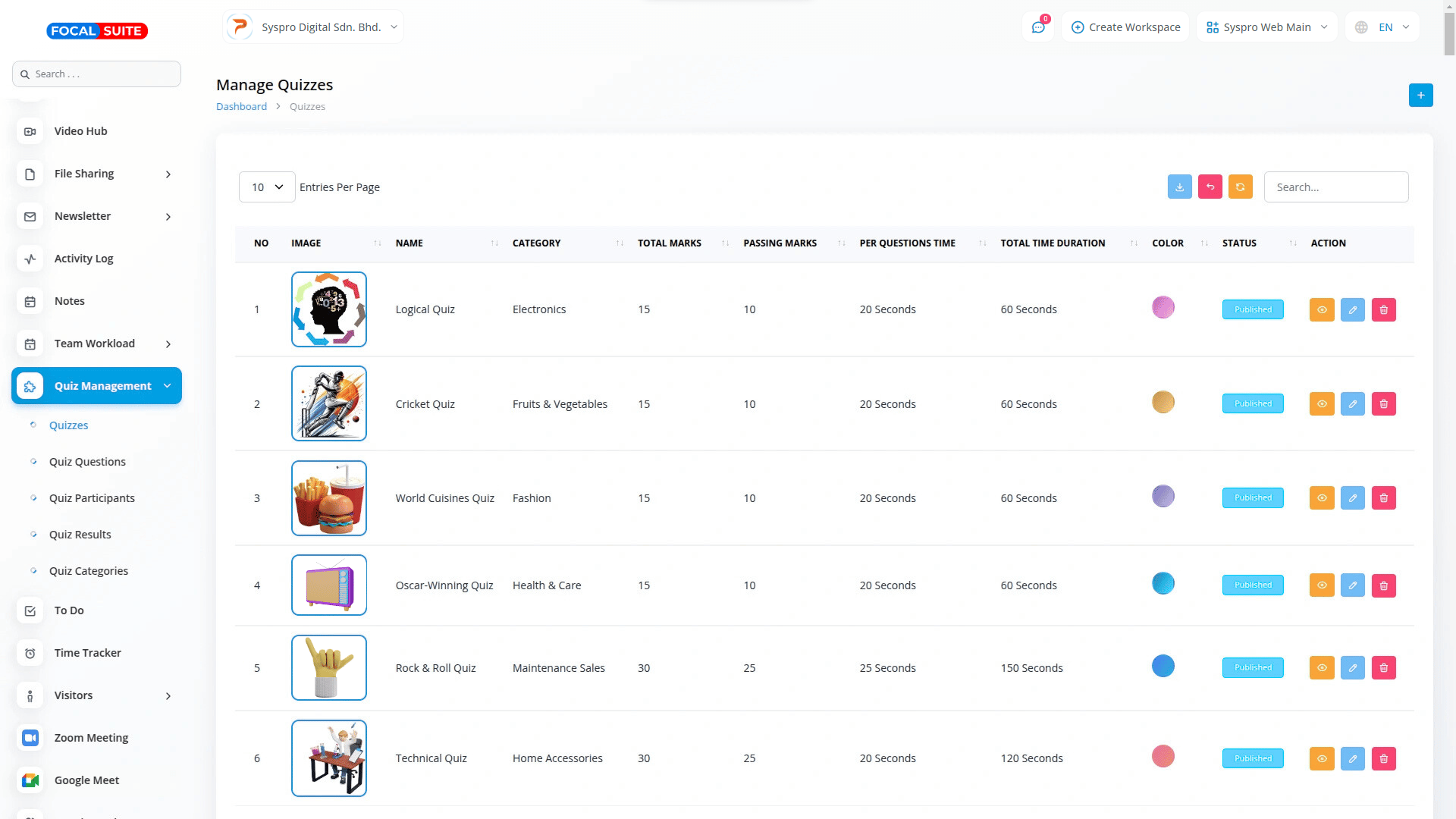
Task: View World Cuisines Quiz with eye icon
Action: (x=1321, y=497)
